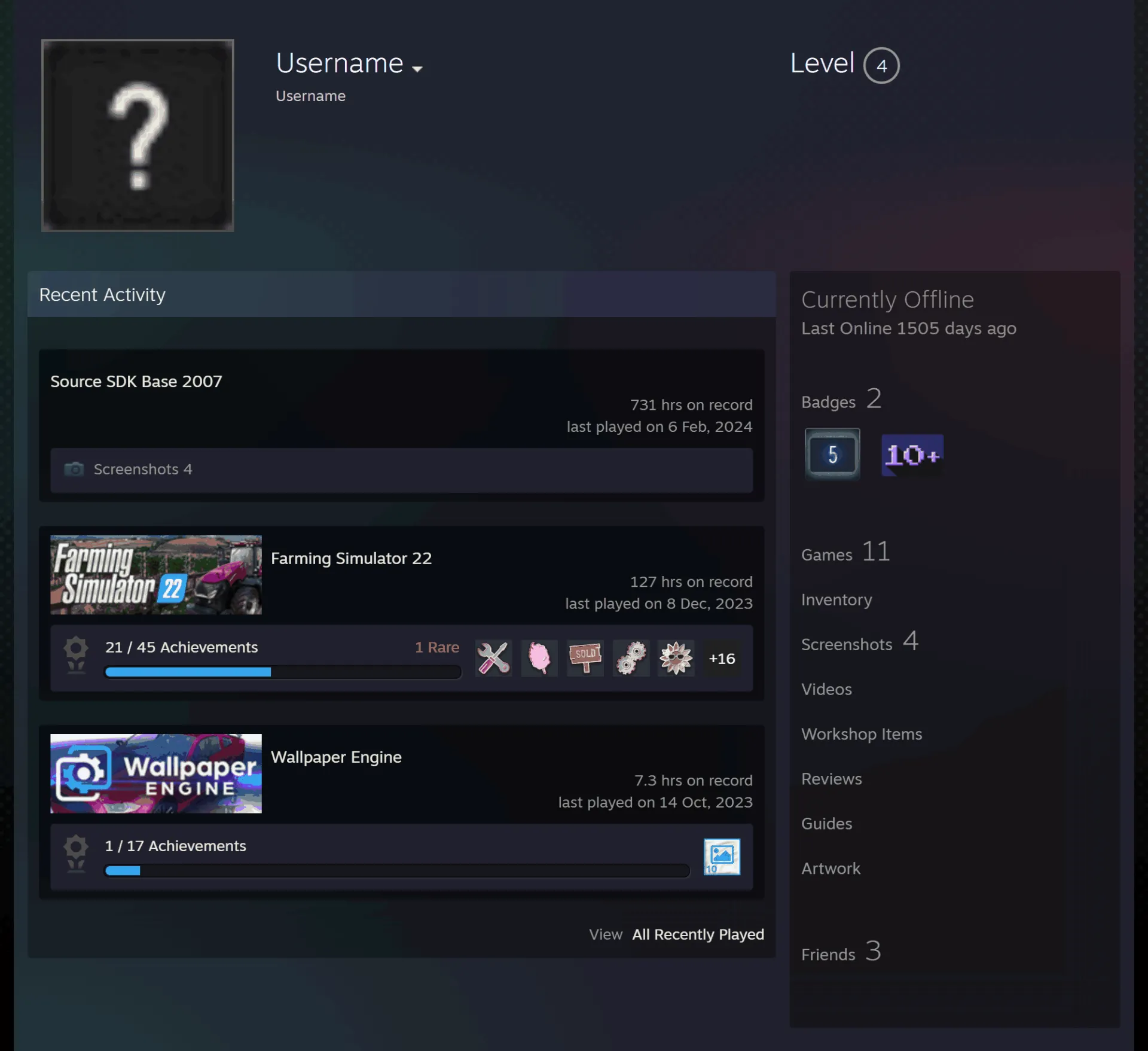
Task: Open the Inventory link
Action: (x=836, y=600)
